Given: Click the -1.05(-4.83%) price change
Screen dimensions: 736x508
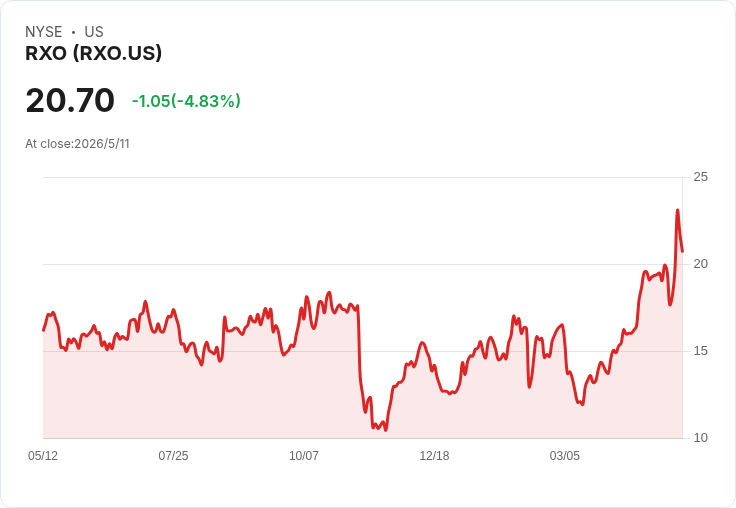Looking at the screenshot, I should 186,101.
